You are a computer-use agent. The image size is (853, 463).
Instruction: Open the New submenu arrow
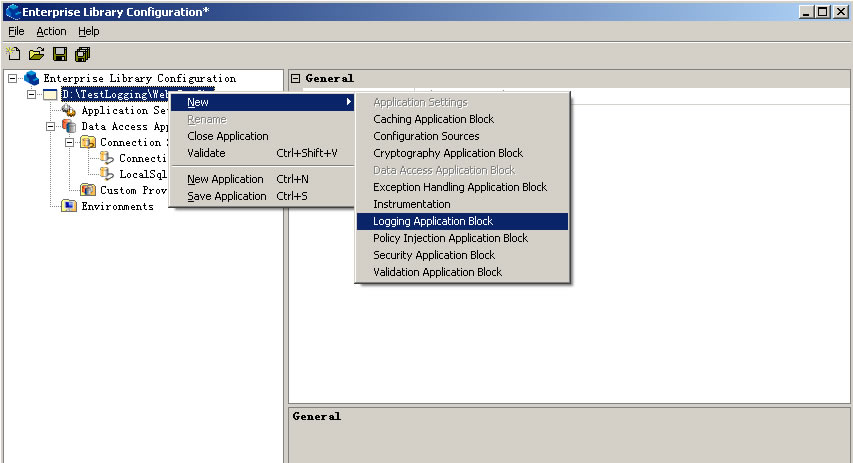tap(349, 102)
